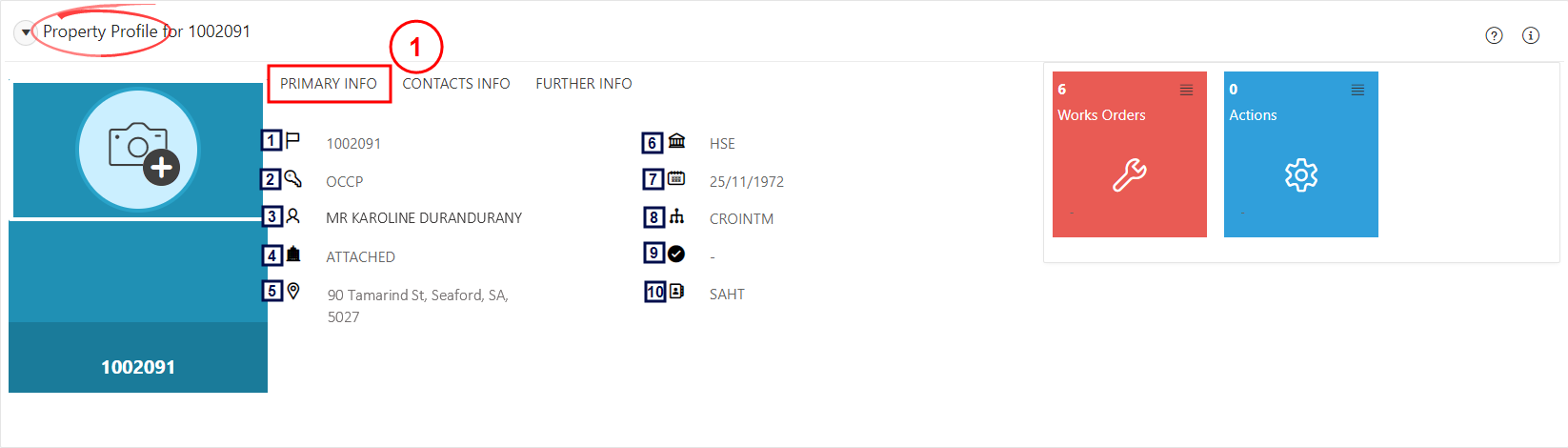Click the calendar icon beside 25/11/1972
The image size is (1568, 448).
click(676, 178)
